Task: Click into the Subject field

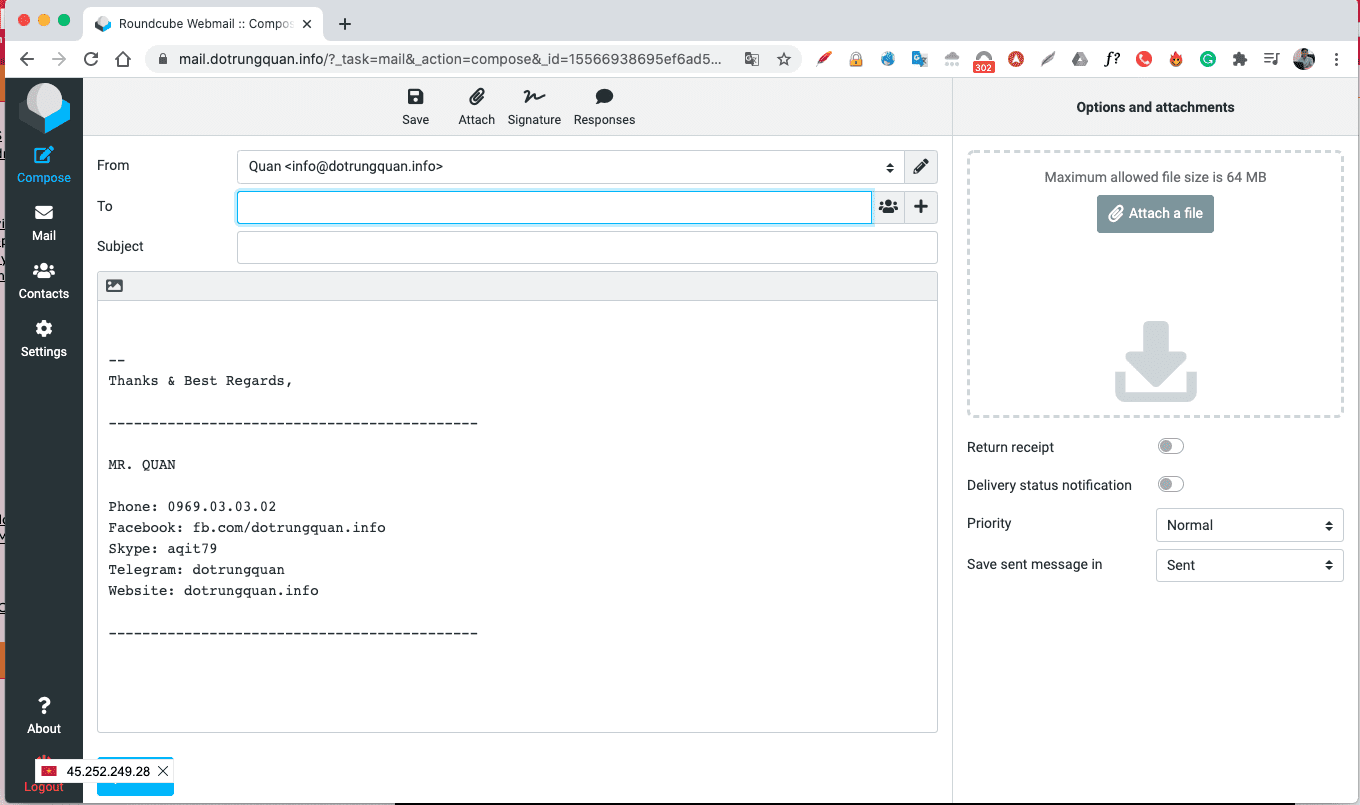Action: click(587, 247)
